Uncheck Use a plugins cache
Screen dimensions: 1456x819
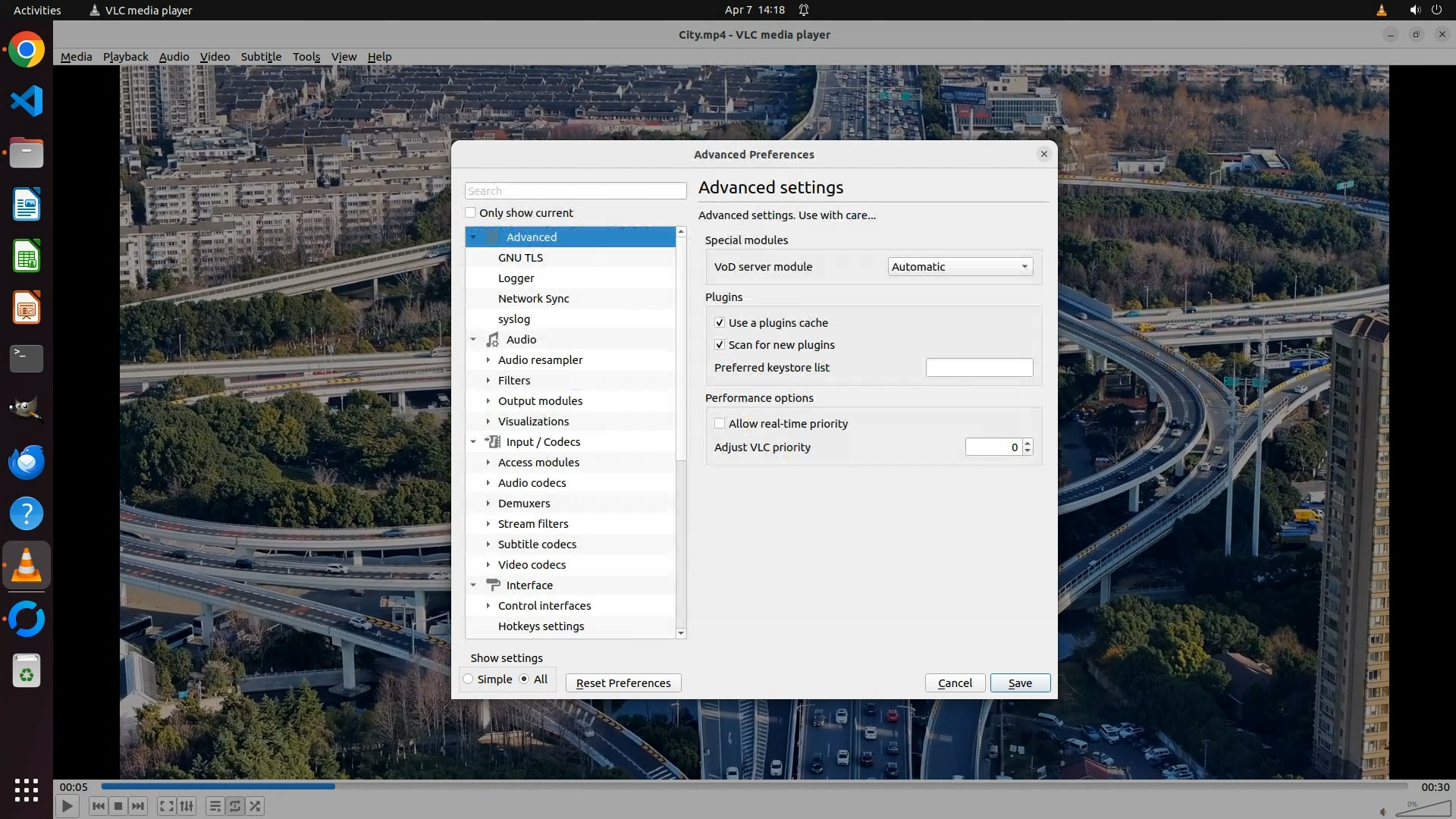coord(720,322)
